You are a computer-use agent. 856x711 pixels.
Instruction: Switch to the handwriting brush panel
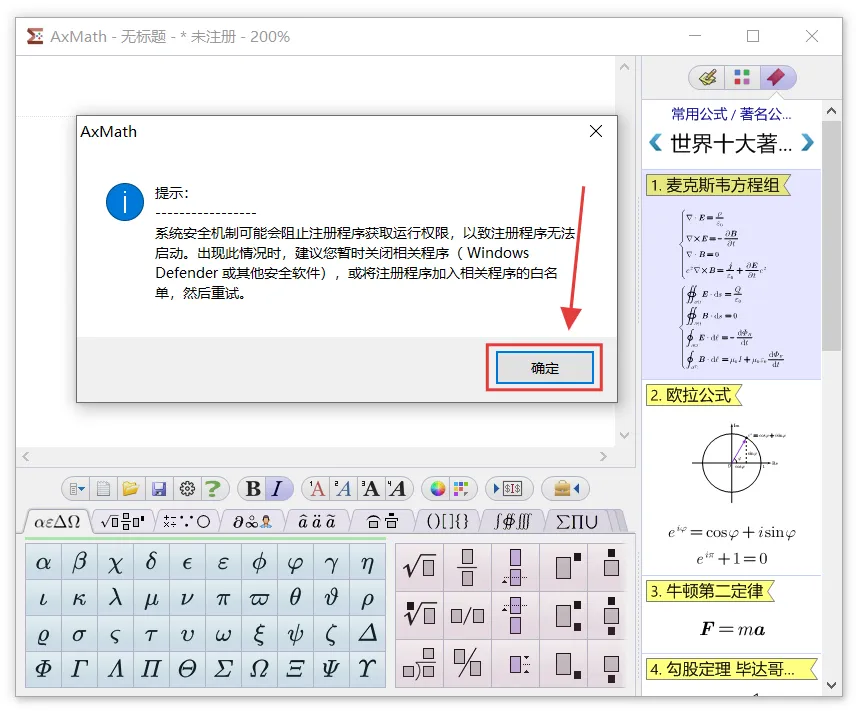[x=708, y=77]
